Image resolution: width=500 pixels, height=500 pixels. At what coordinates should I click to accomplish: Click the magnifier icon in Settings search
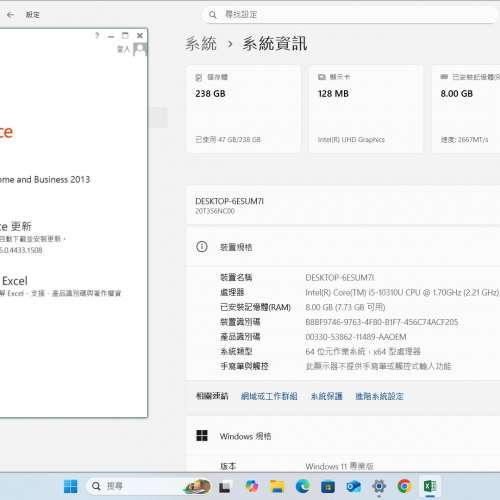[x=213, y=15]
